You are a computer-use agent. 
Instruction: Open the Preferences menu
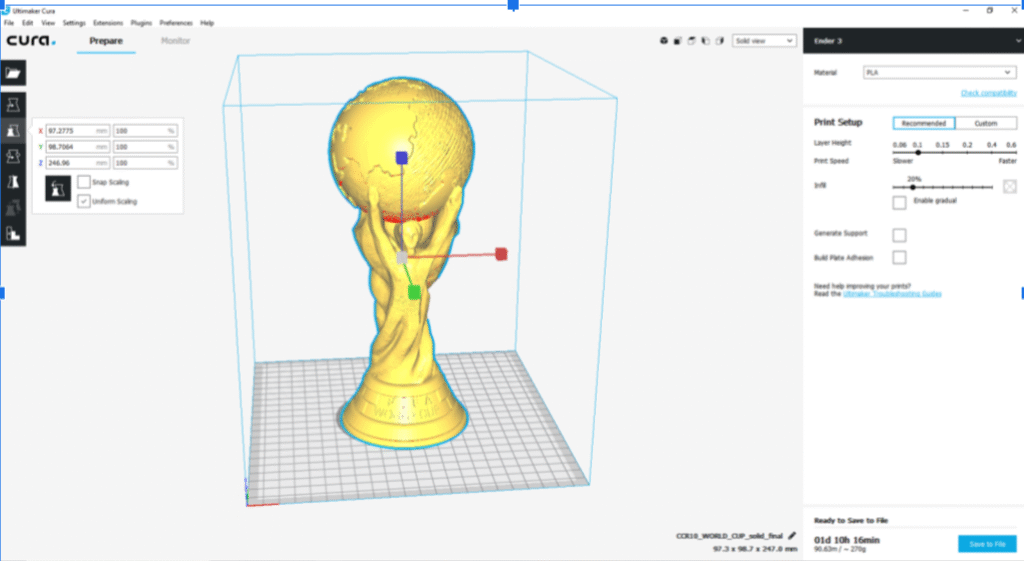(176, 23)
